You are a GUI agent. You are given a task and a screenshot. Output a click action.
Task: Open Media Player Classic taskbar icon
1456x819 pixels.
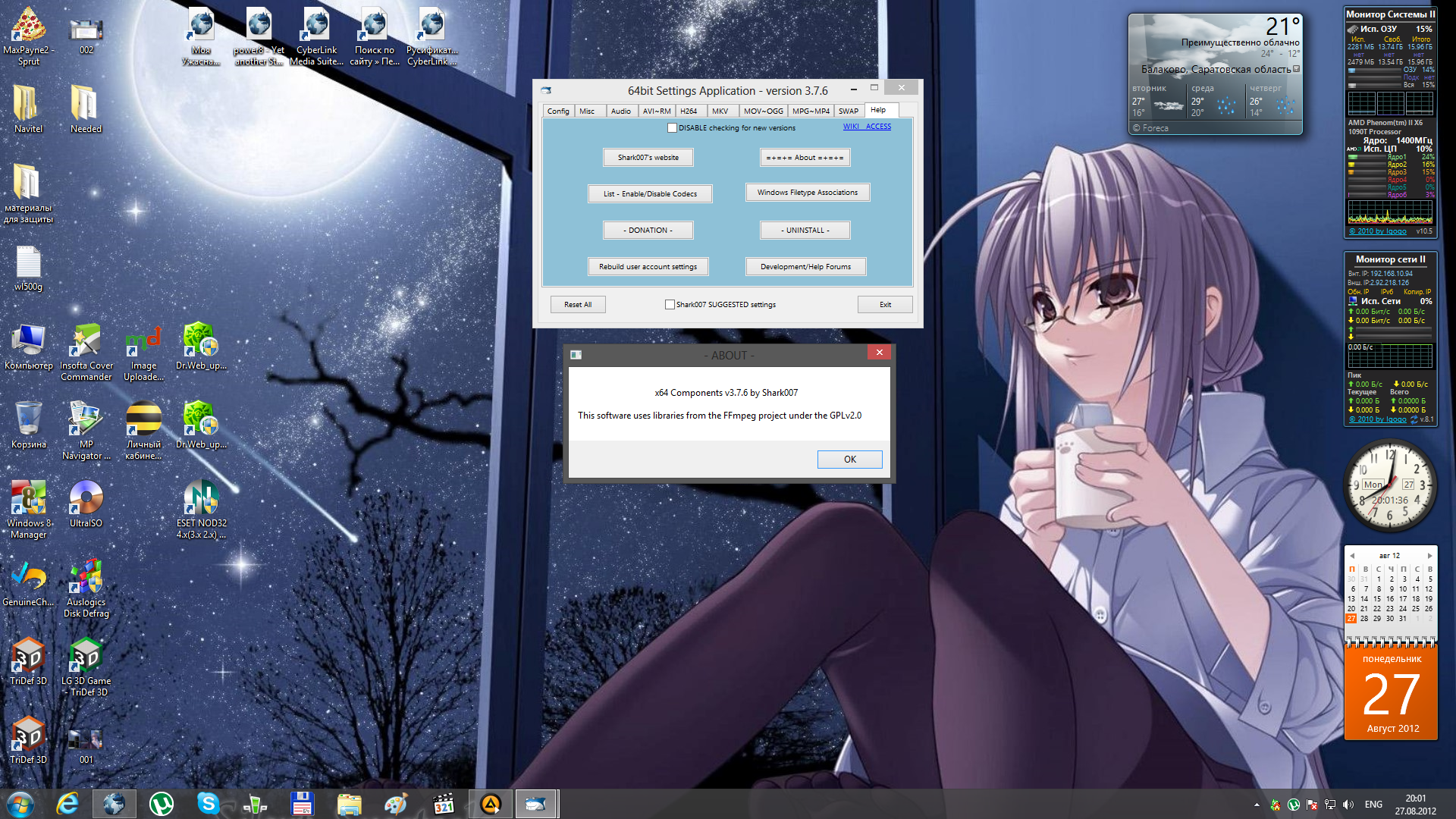(443, 804)
